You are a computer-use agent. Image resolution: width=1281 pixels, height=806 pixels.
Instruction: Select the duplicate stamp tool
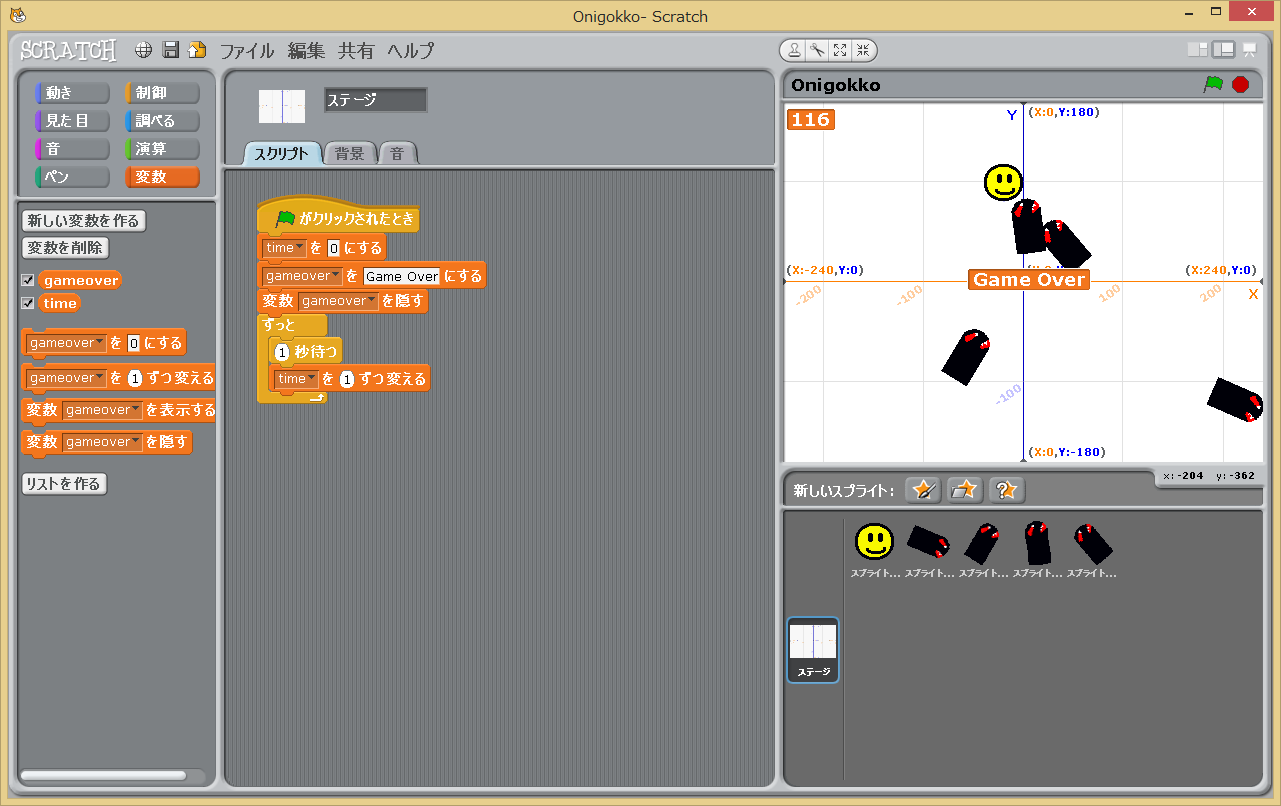tap(794, 50)
